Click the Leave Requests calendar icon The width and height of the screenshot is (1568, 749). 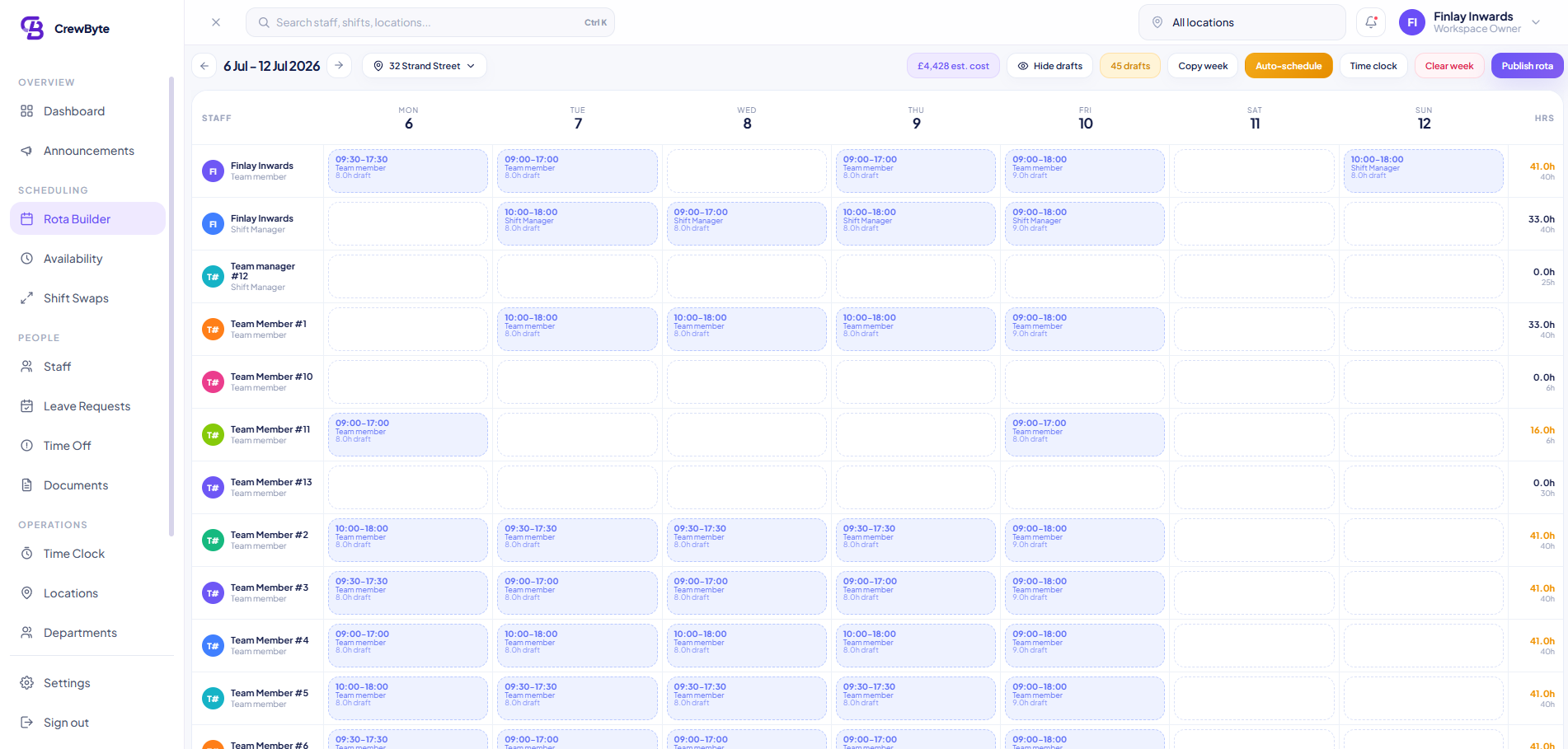click(27, 406)
